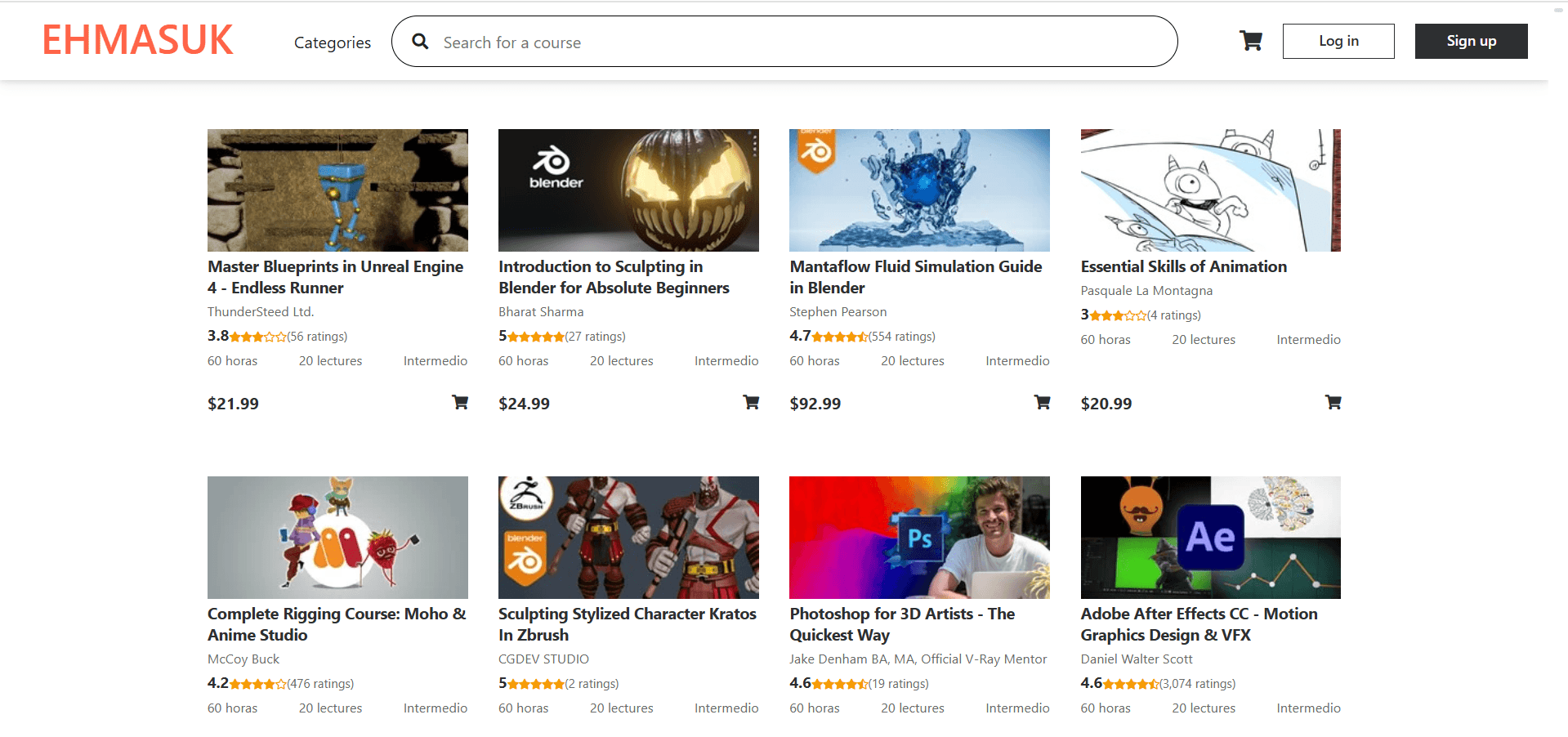Click the Photoshop for 3D Artists thumbnail
The height and width of the screenshot is (737, 1568).
(x=919, y=537)
